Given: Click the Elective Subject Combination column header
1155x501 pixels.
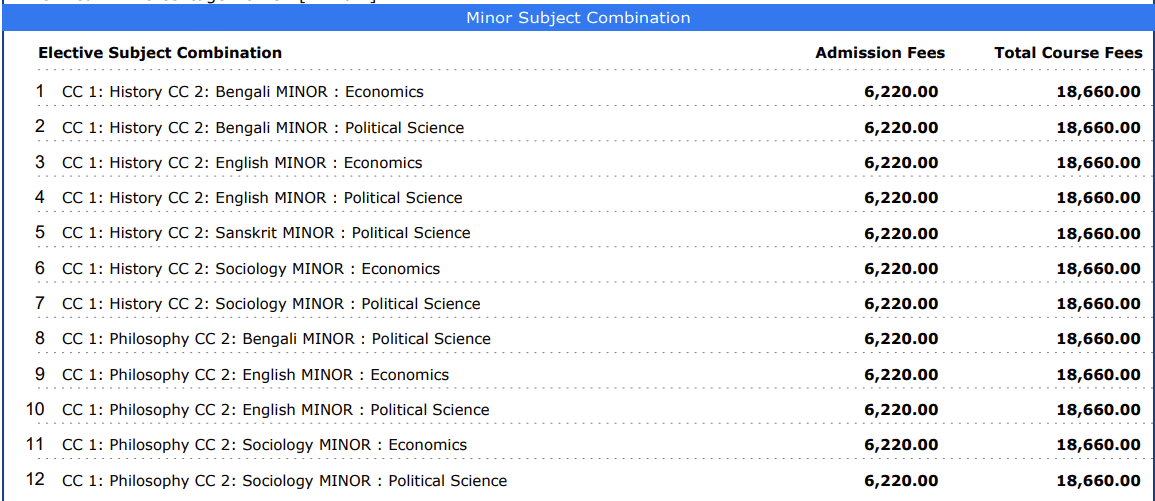Looking at the screenshot, I should click(x=160, y=53).
